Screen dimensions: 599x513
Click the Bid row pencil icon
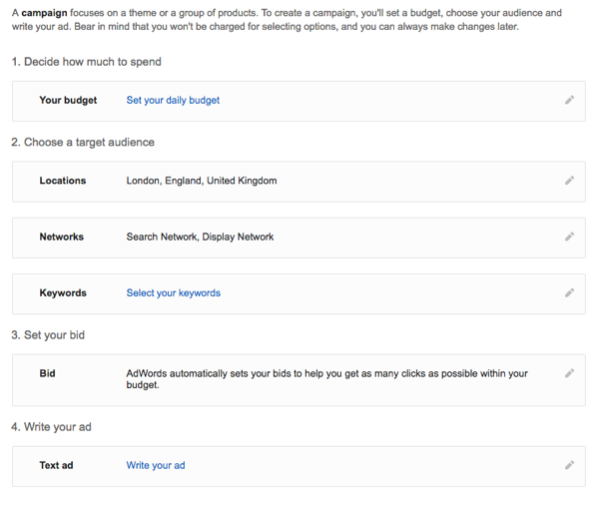click(x=569, y=373)
